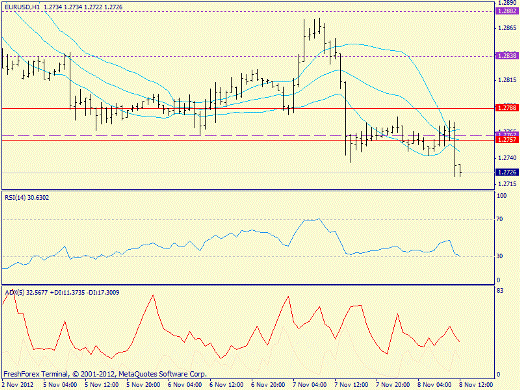Click the RSI oversold level 30 label
Screen dimensions: 520x390
click(500, 256)
